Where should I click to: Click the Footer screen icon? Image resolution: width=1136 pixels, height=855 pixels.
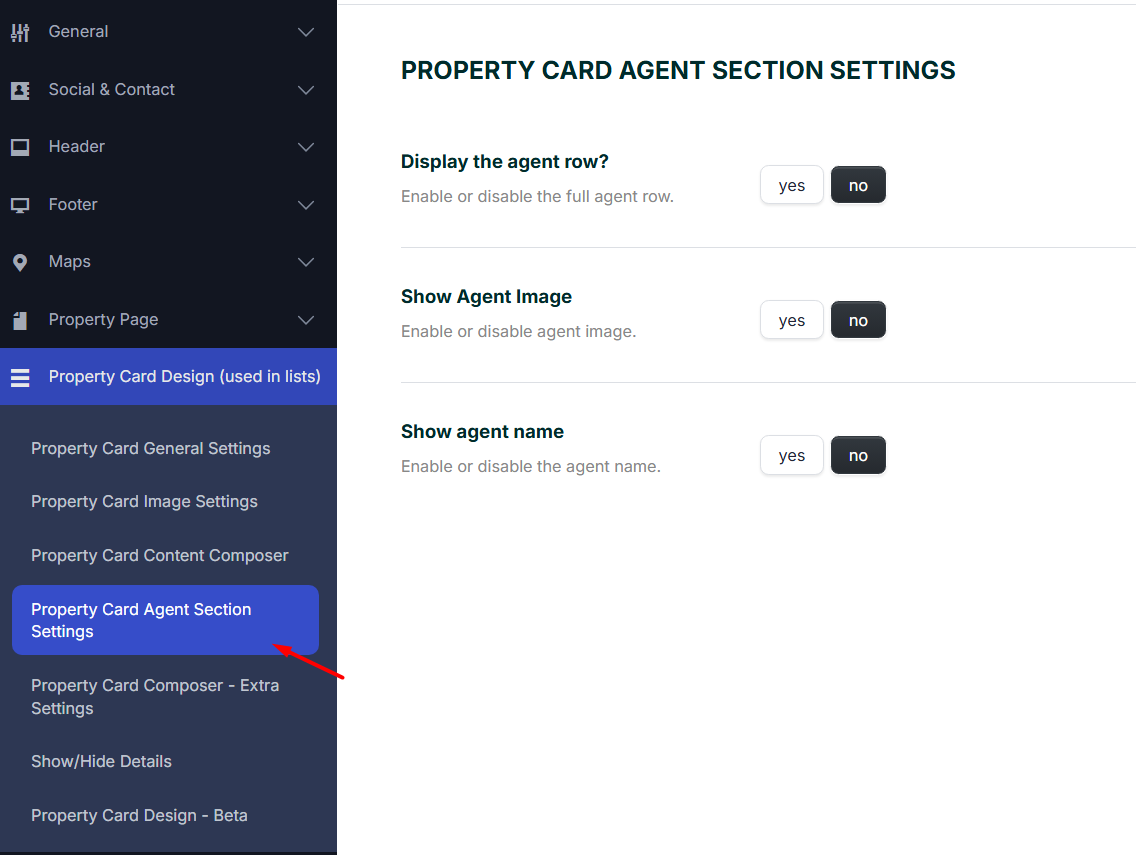(x=20, y=205)
